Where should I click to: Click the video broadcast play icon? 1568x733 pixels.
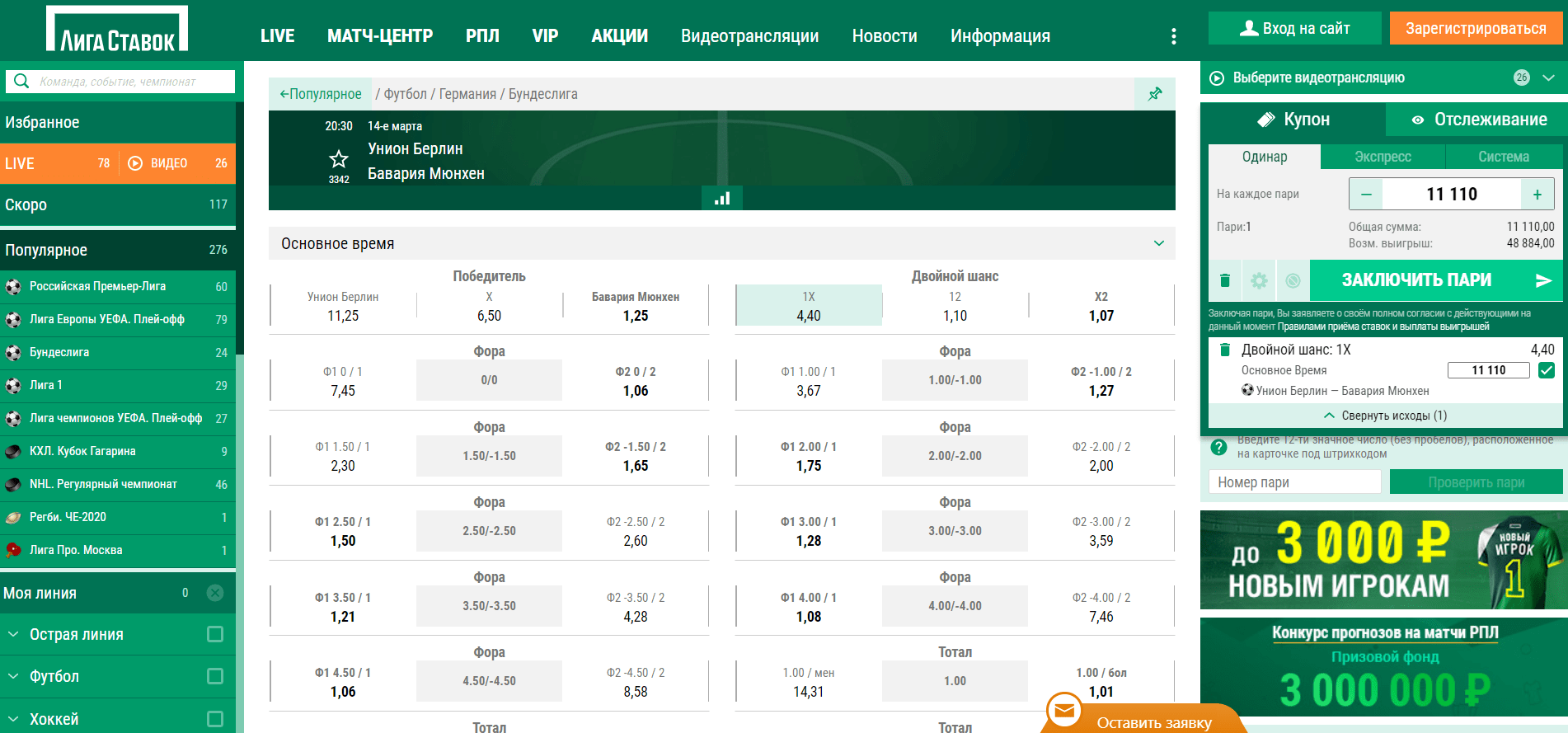(1217, 78)
